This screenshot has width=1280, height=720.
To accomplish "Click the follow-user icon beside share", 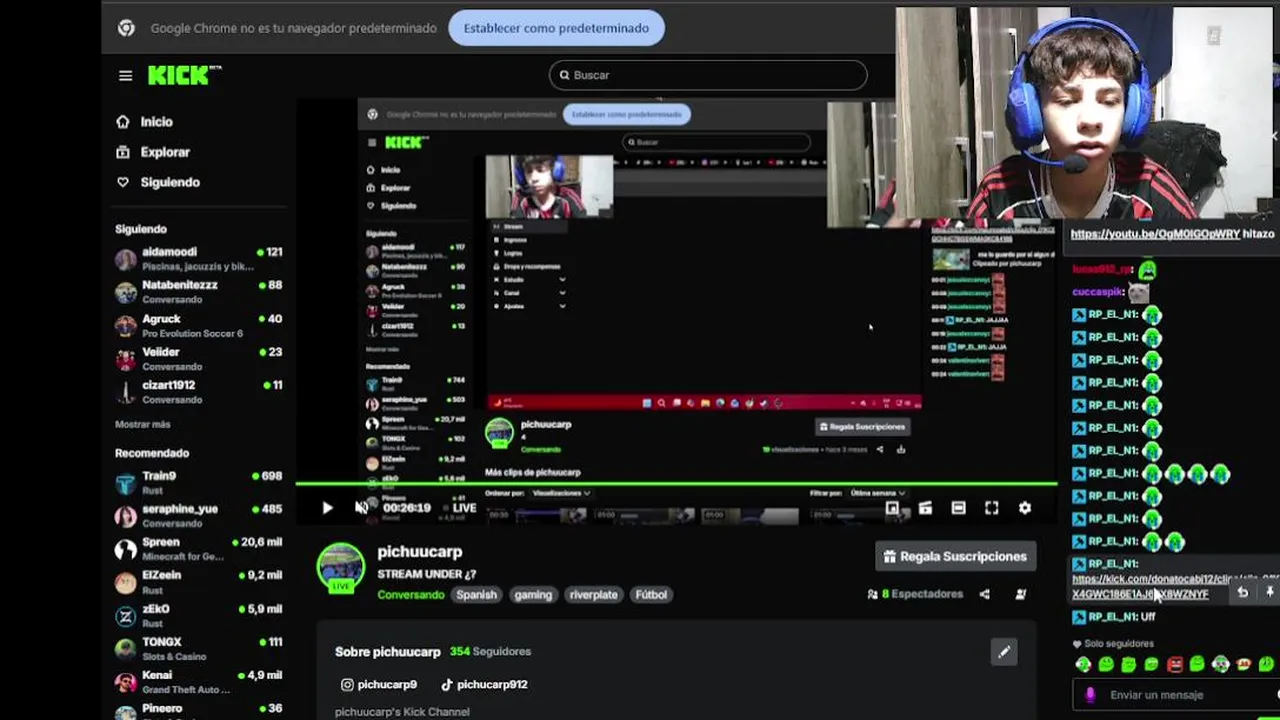I will pos(1020,594).
